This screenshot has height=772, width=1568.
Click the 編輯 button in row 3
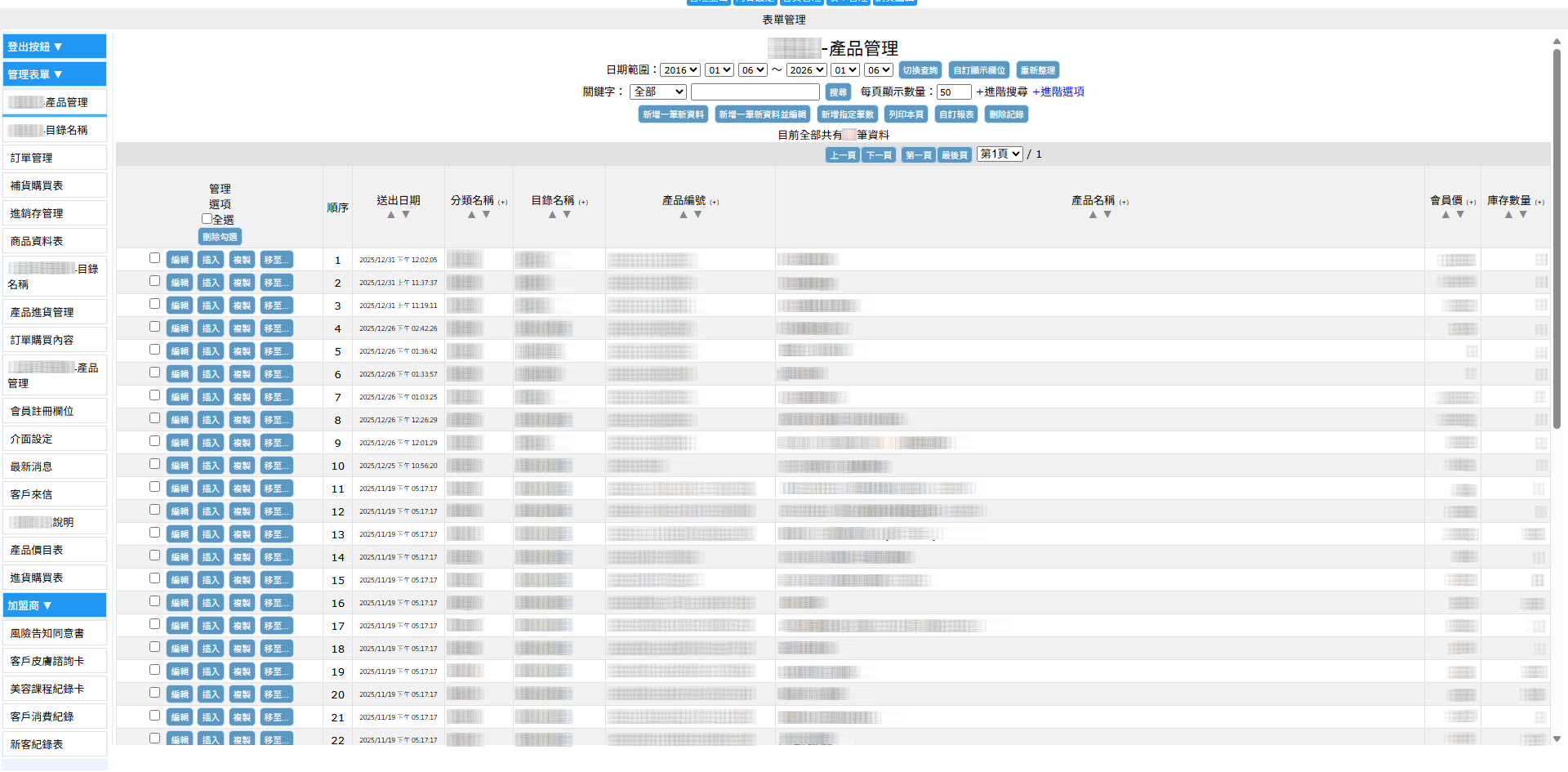pos(180,306)
